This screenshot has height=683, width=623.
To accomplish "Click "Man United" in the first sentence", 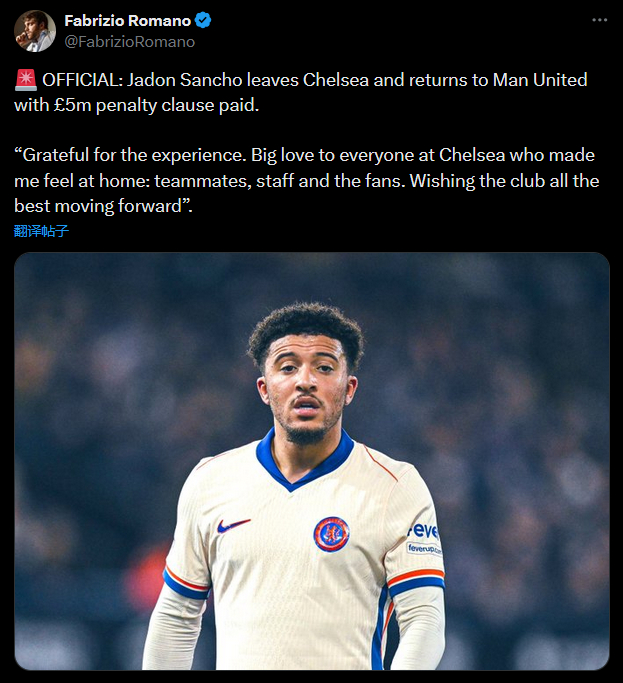I will [540, 80].
